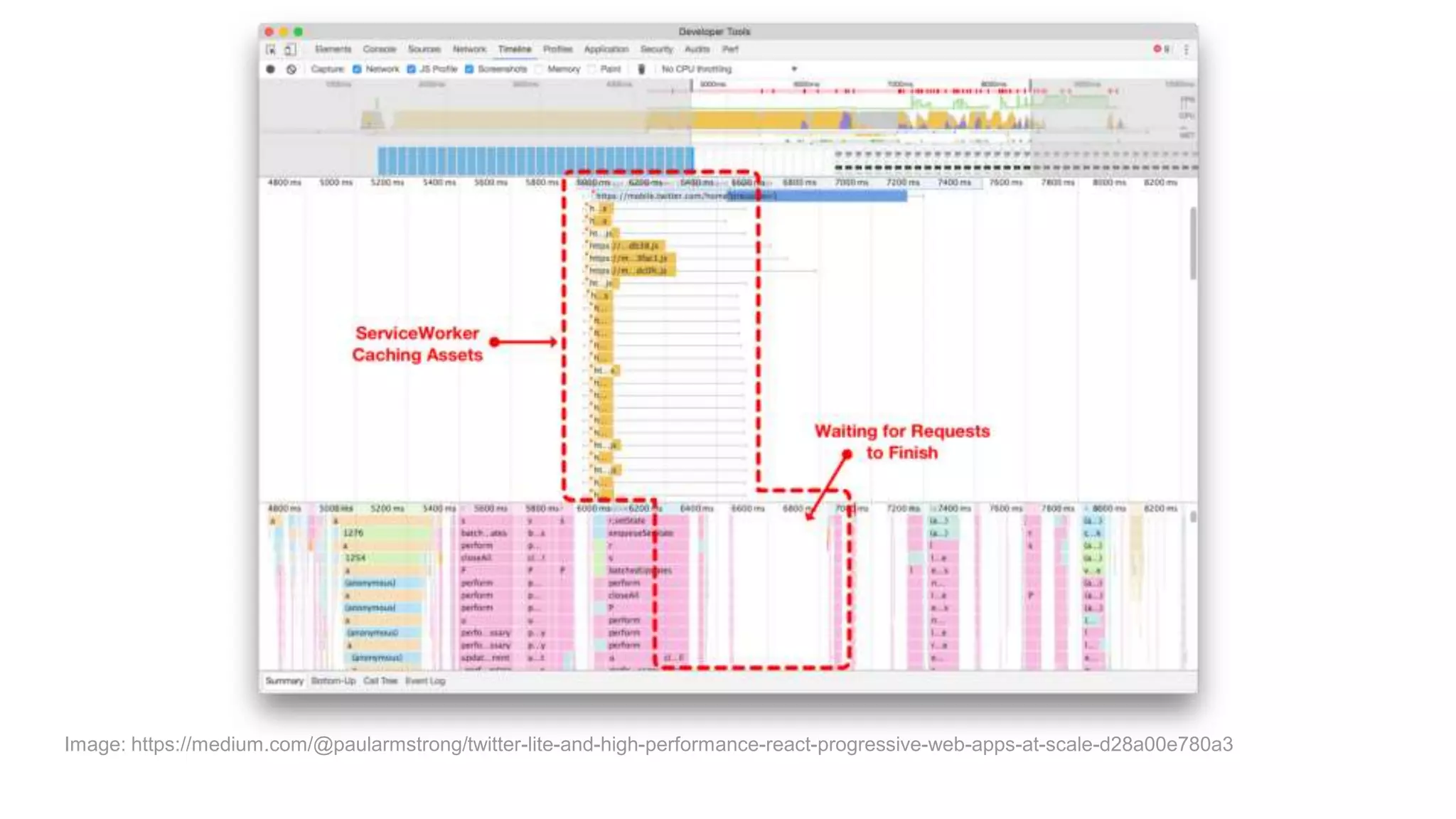Screen dimensions: 1456x819
Task: Click the green macOS fullscreen button
Action: tap(299, 32)
